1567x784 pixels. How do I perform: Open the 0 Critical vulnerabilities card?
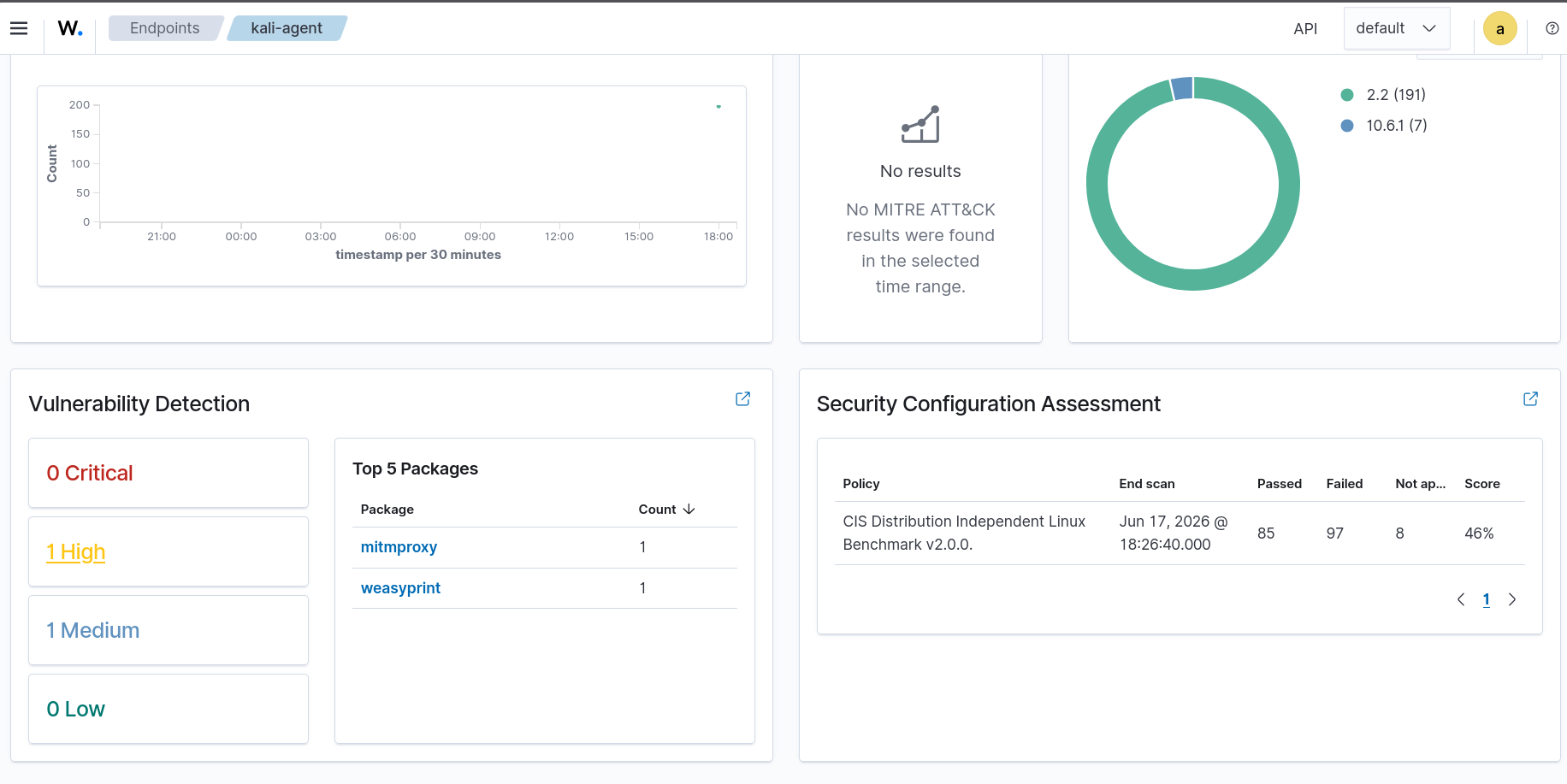(169, 473)
